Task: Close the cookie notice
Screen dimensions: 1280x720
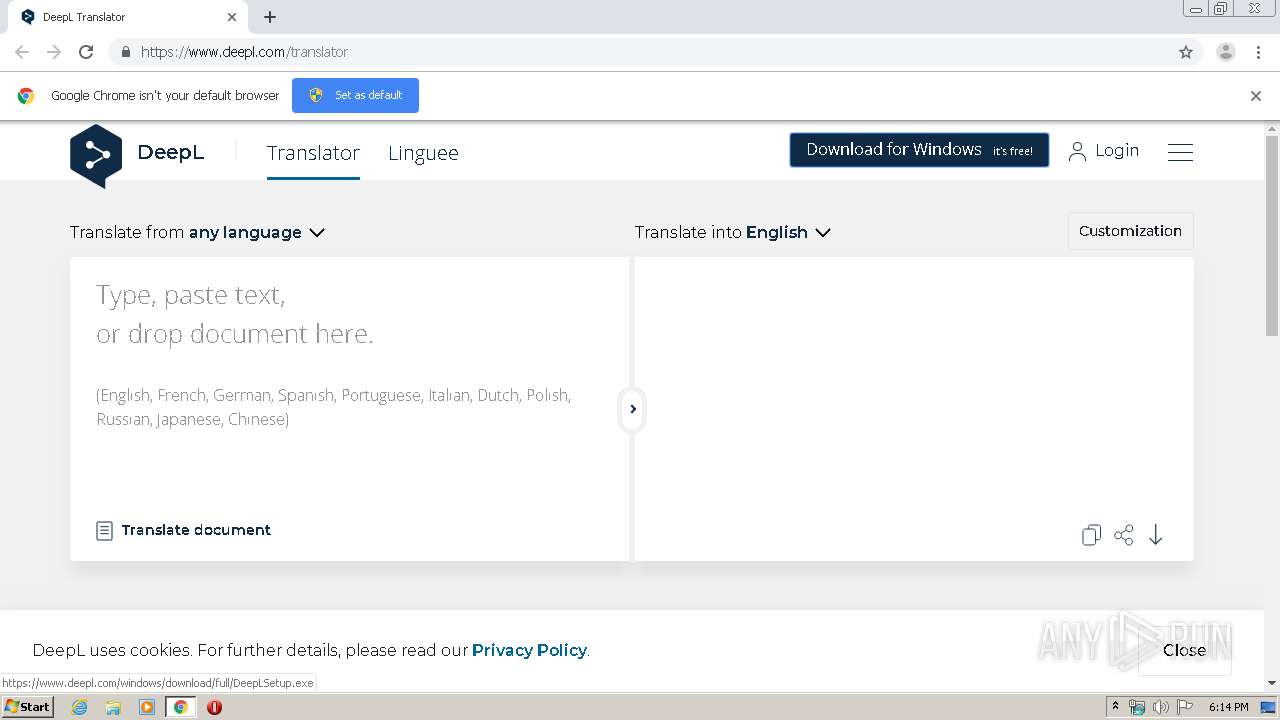Action: 1184,650
